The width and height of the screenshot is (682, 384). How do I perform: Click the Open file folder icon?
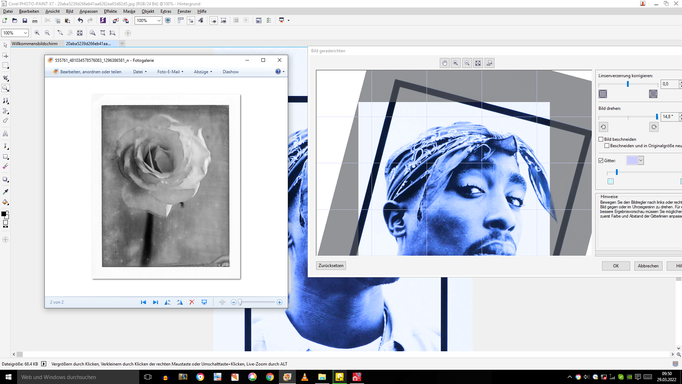point(15,20)
